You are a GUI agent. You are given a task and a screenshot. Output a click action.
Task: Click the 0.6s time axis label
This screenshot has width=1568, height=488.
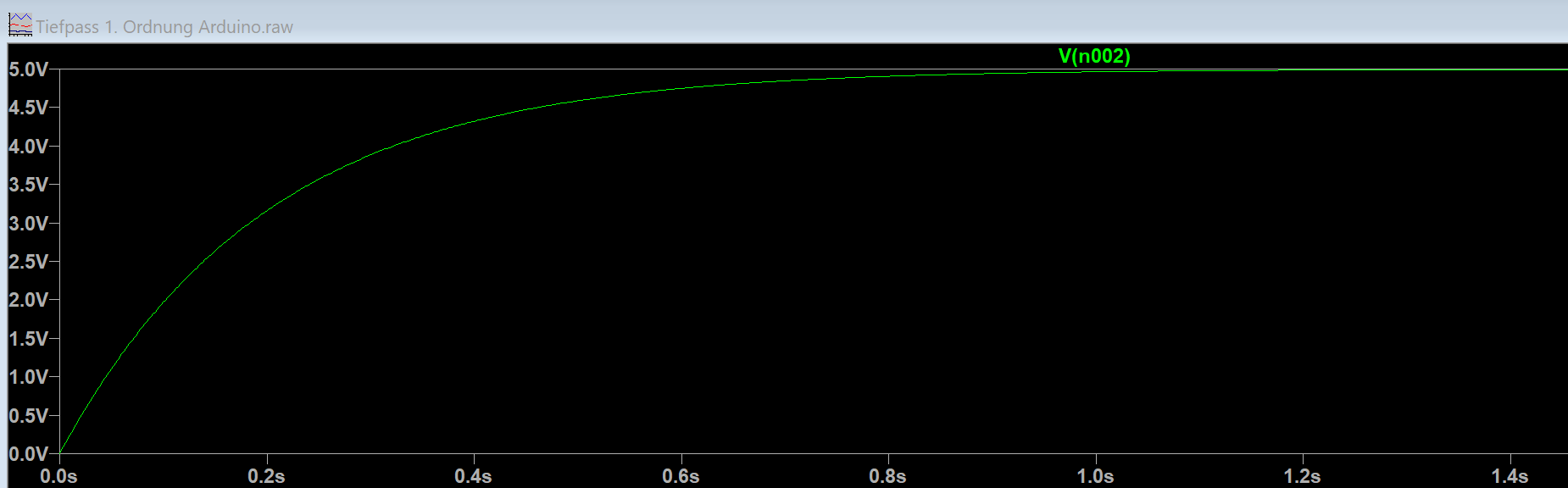681,476
